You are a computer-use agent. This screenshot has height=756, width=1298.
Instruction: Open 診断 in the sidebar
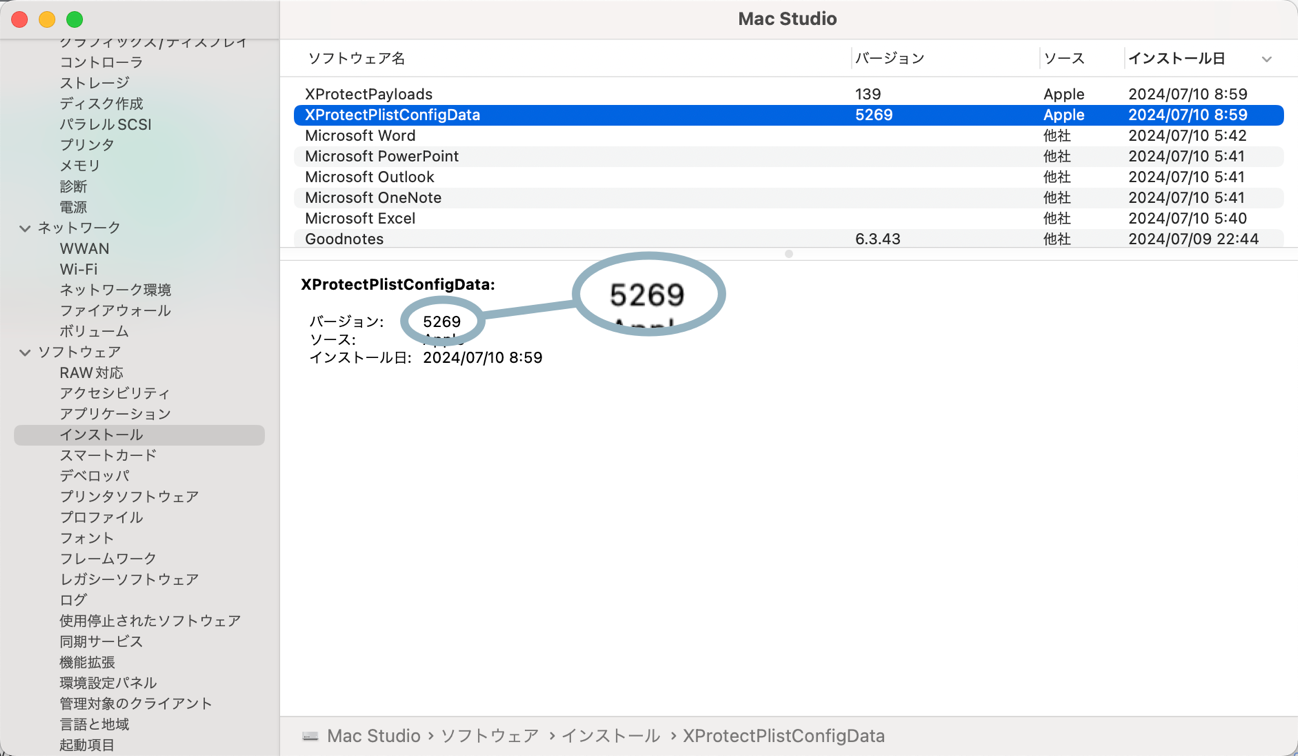(x=73, y=187)
